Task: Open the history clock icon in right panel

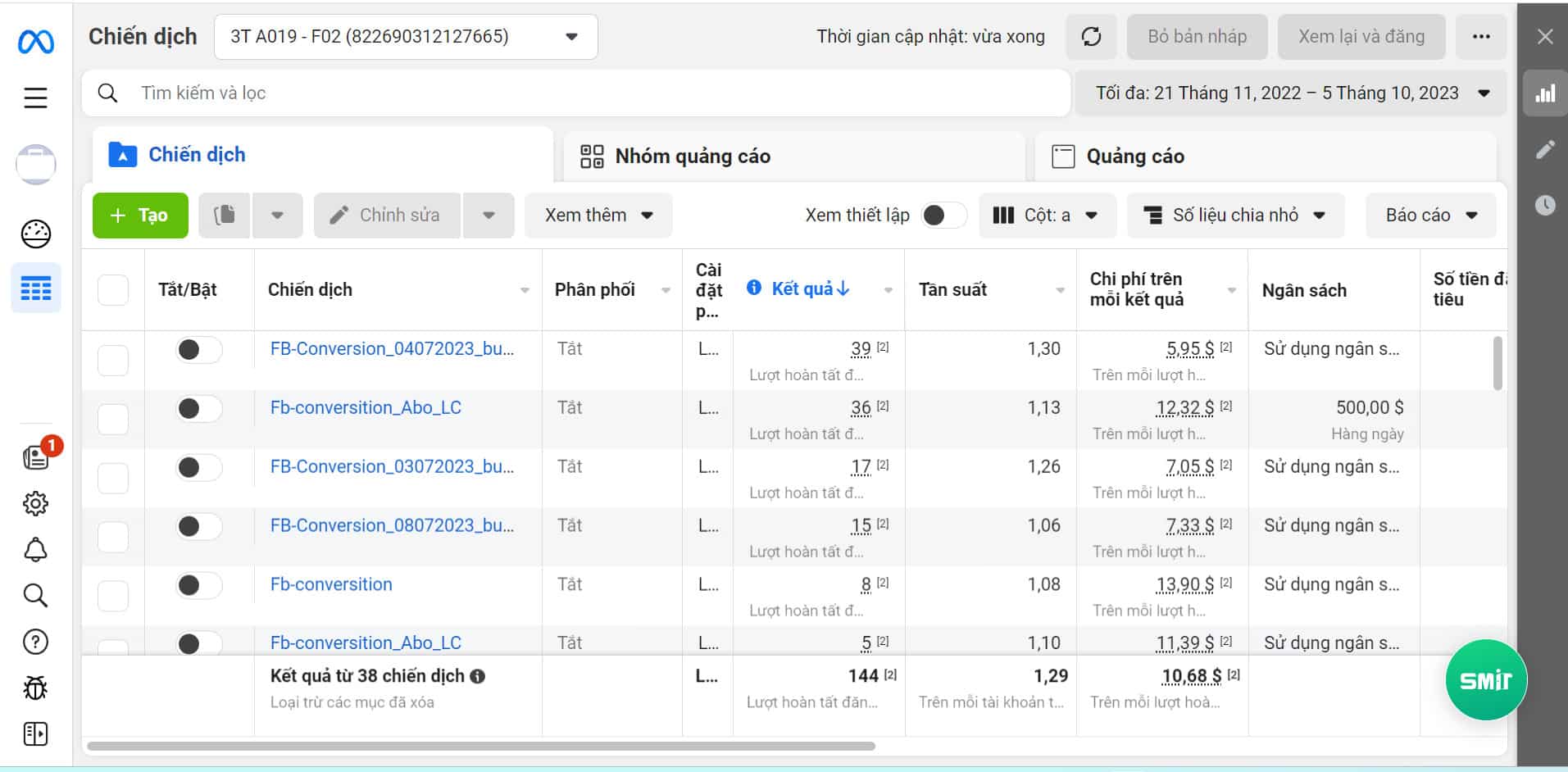Action: (x=1545, y=205)
